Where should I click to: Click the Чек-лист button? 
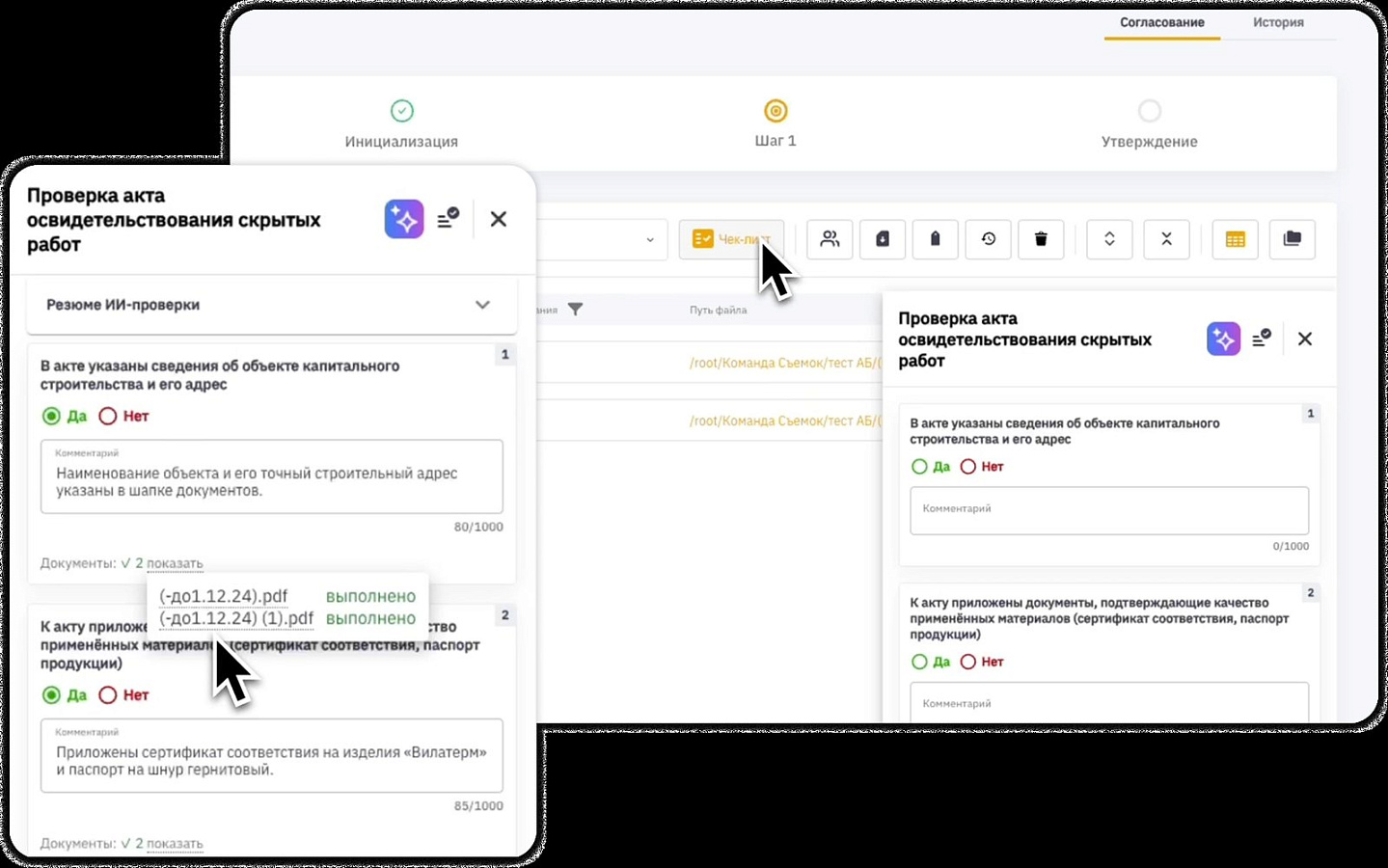coord(731,239)
